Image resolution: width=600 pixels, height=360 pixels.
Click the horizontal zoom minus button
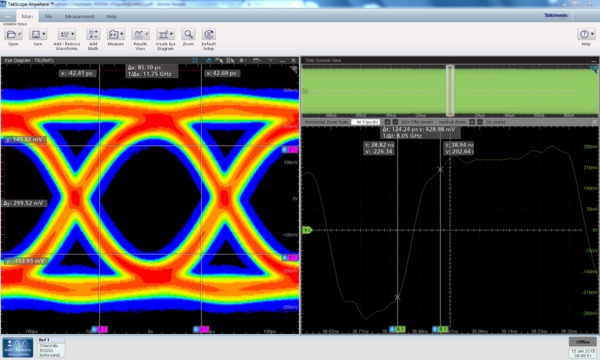click(x=395, y=122)
